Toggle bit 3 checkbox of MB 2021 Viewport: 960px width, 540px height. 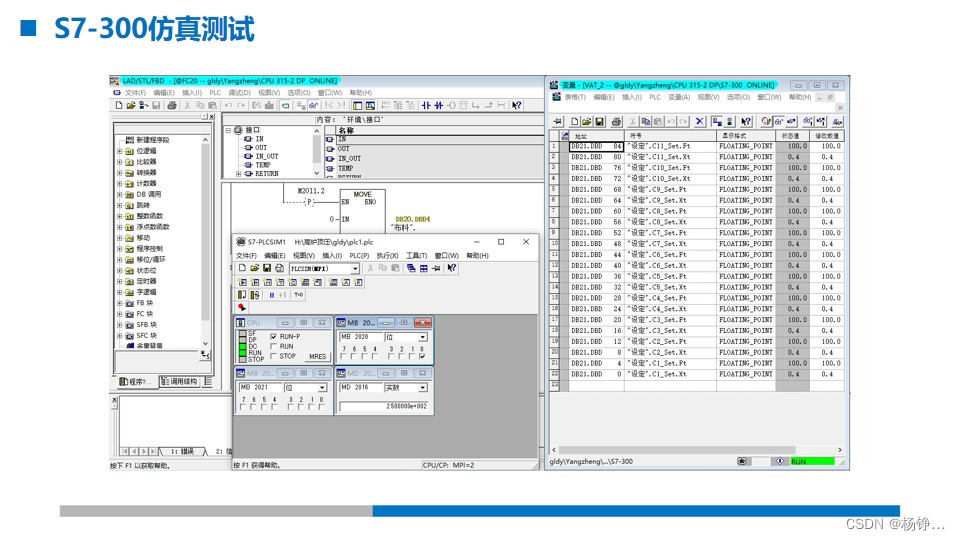[290, 407]
